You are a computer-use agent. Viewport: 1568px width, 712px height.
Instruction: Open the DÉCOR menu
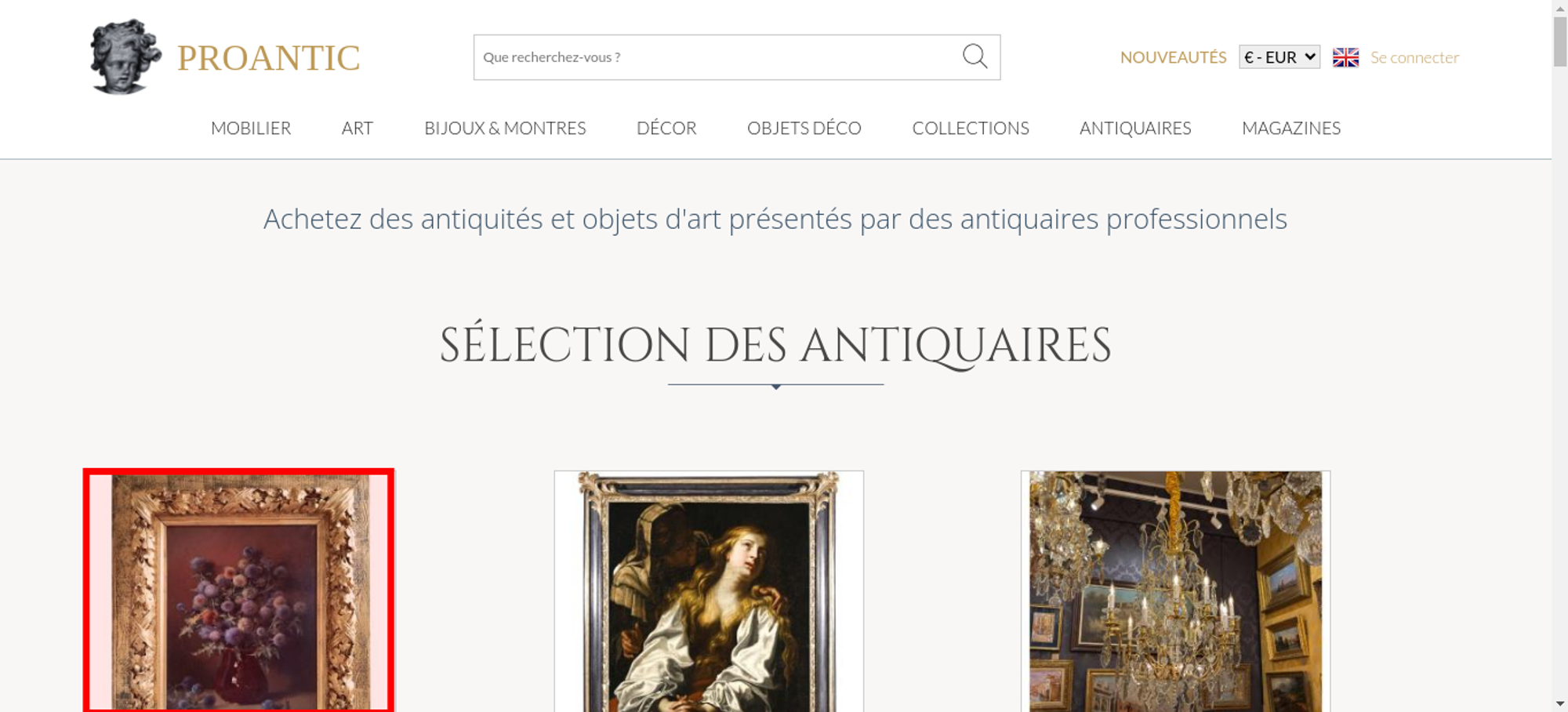click(x=666, y=129)
